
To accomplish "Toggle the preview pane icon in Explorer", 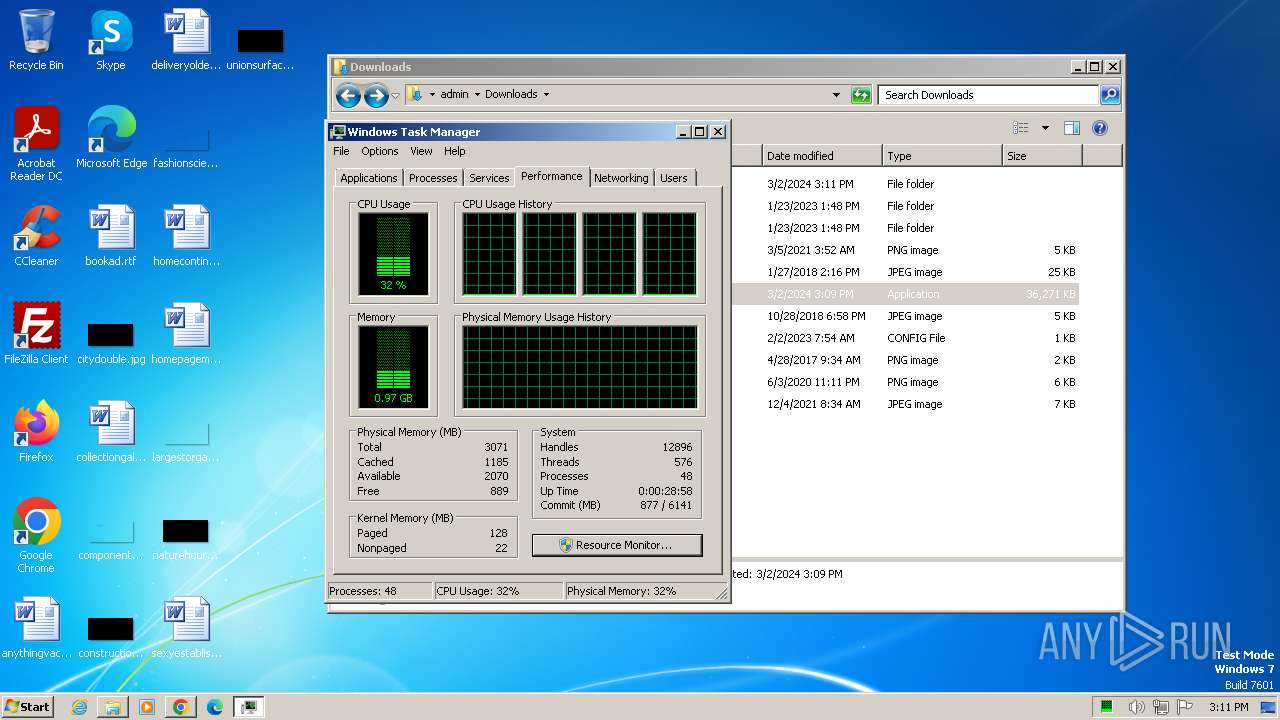I will tap(1072, 128).
